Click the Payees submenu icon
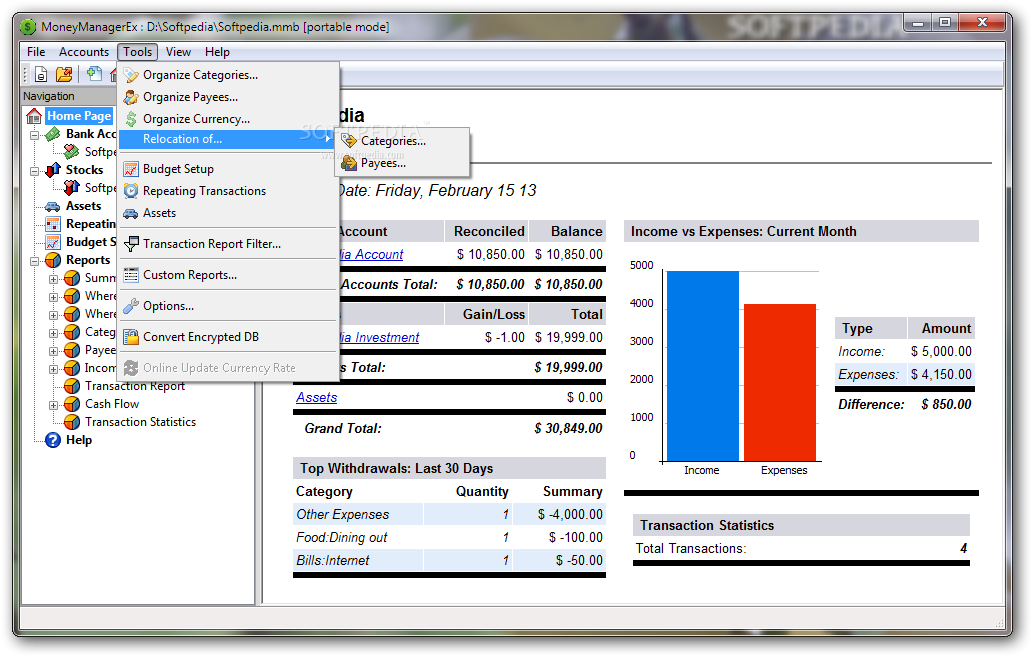1033x657 pixels. click(349, 163)
